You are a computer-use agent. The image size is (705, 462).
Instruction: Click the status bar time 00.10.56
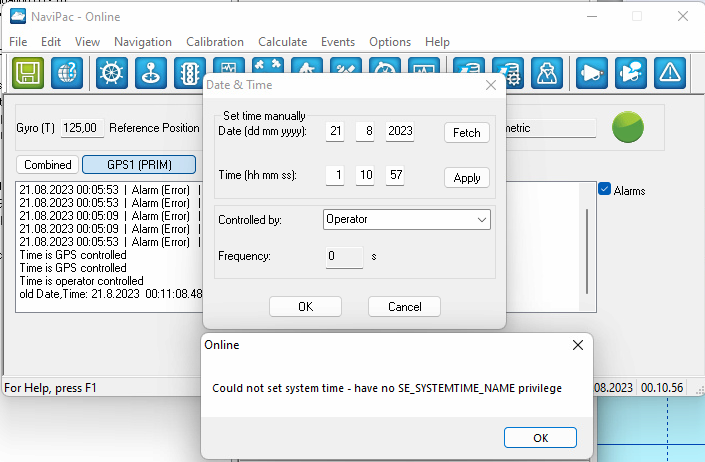point(662,388)
